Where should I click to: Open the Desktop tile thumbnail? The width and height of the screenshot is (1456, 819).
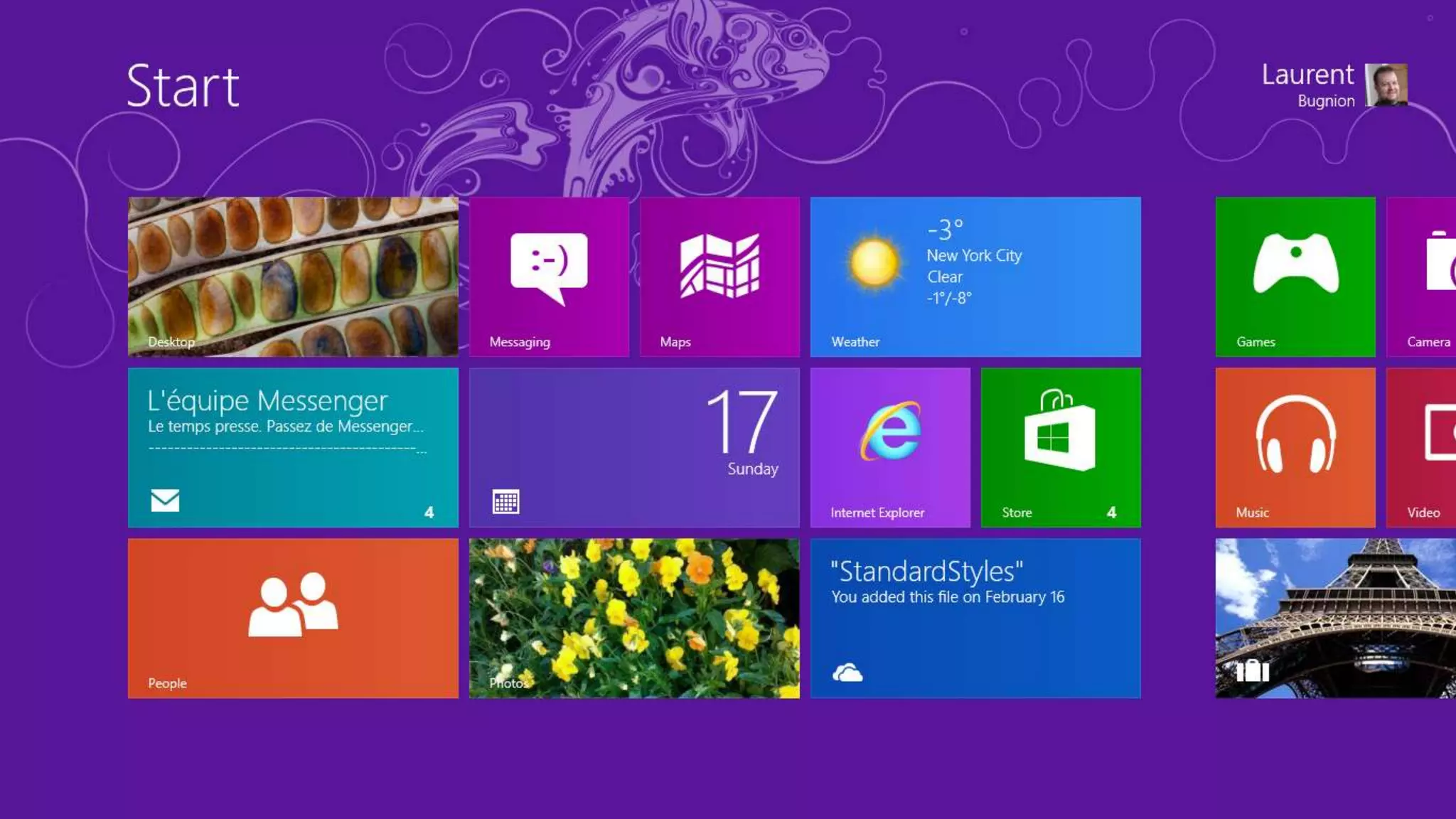(x=293, y=277)
